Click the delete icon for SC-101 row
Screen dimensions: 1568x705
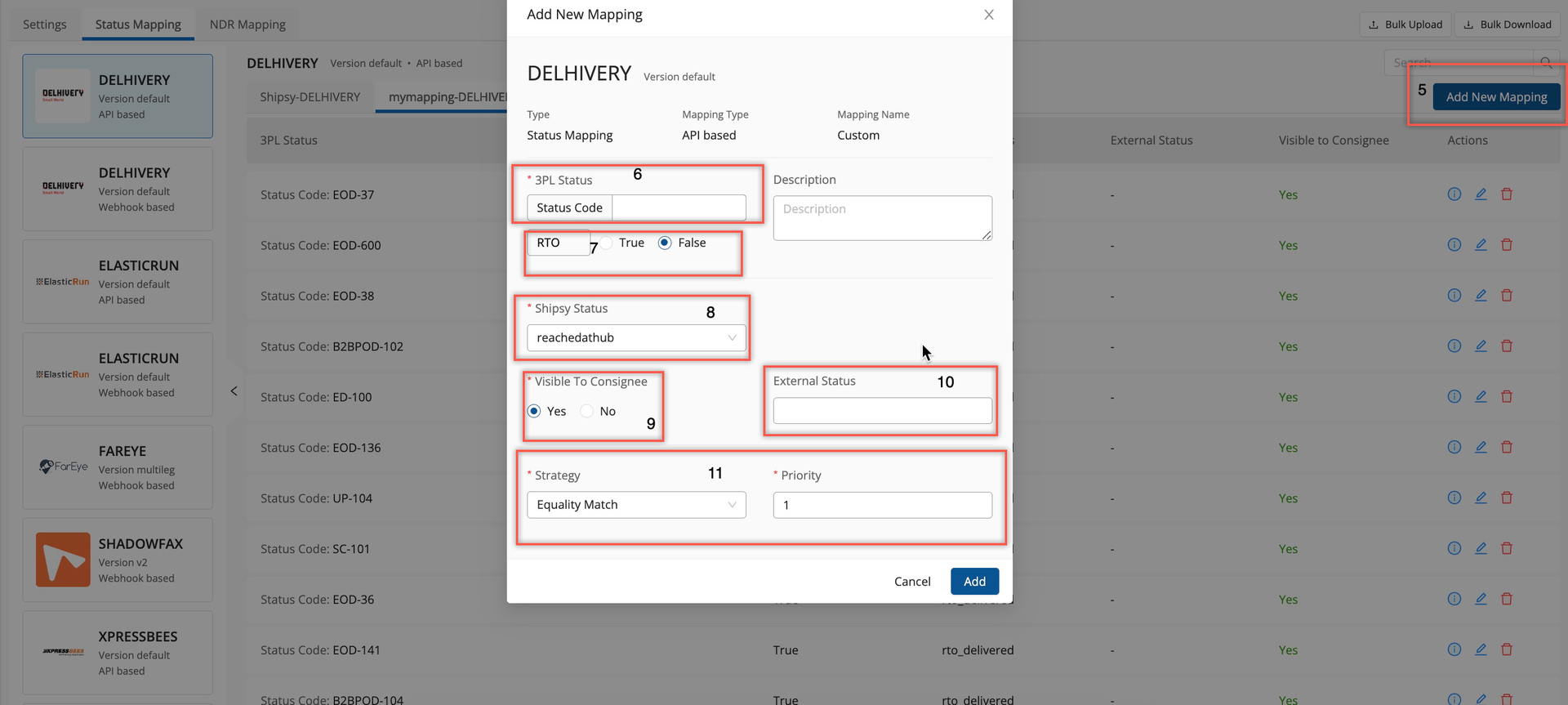point(1507,549)
